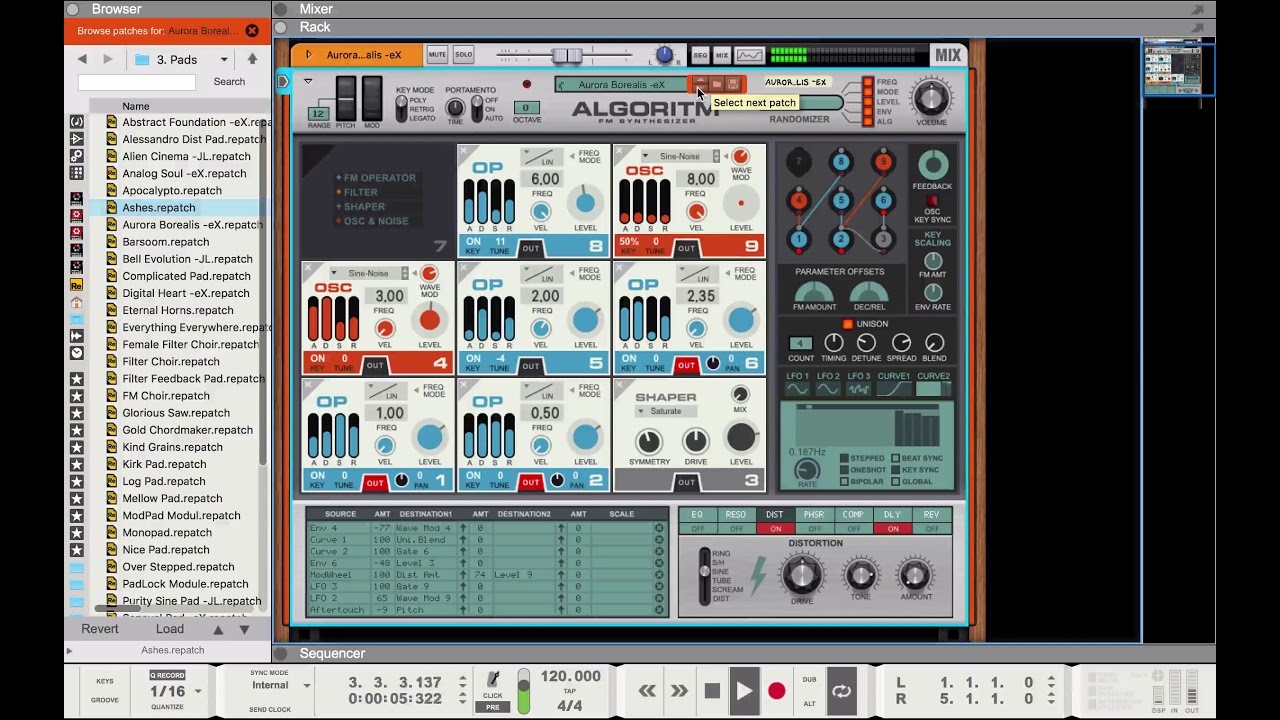
Task: Enable the Bipolar LFO checkbox
Action: pyautogui.click(x=844, y=482)
